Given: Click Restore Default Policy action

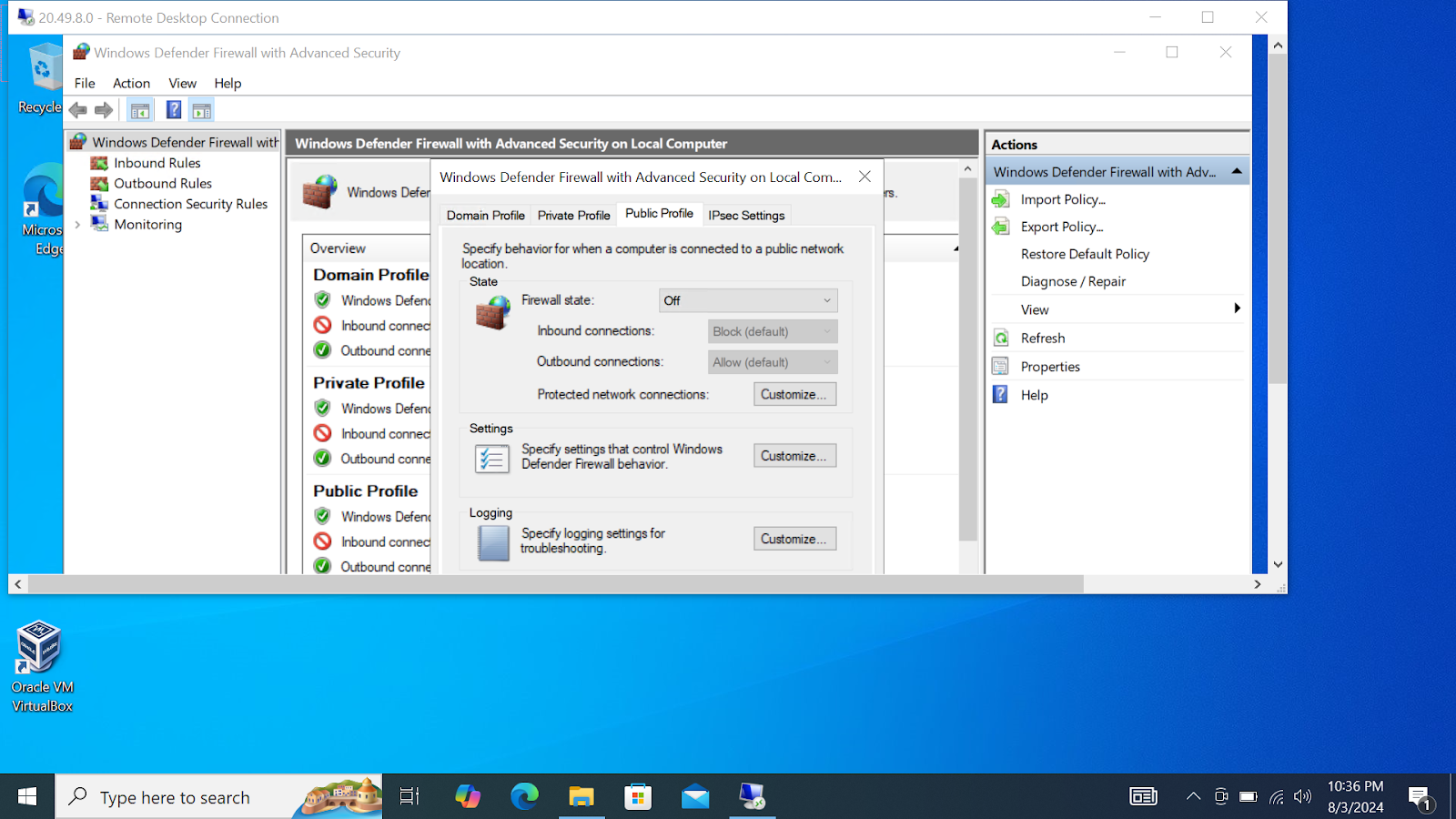Looking at the screenshot, I should 1085,254.
